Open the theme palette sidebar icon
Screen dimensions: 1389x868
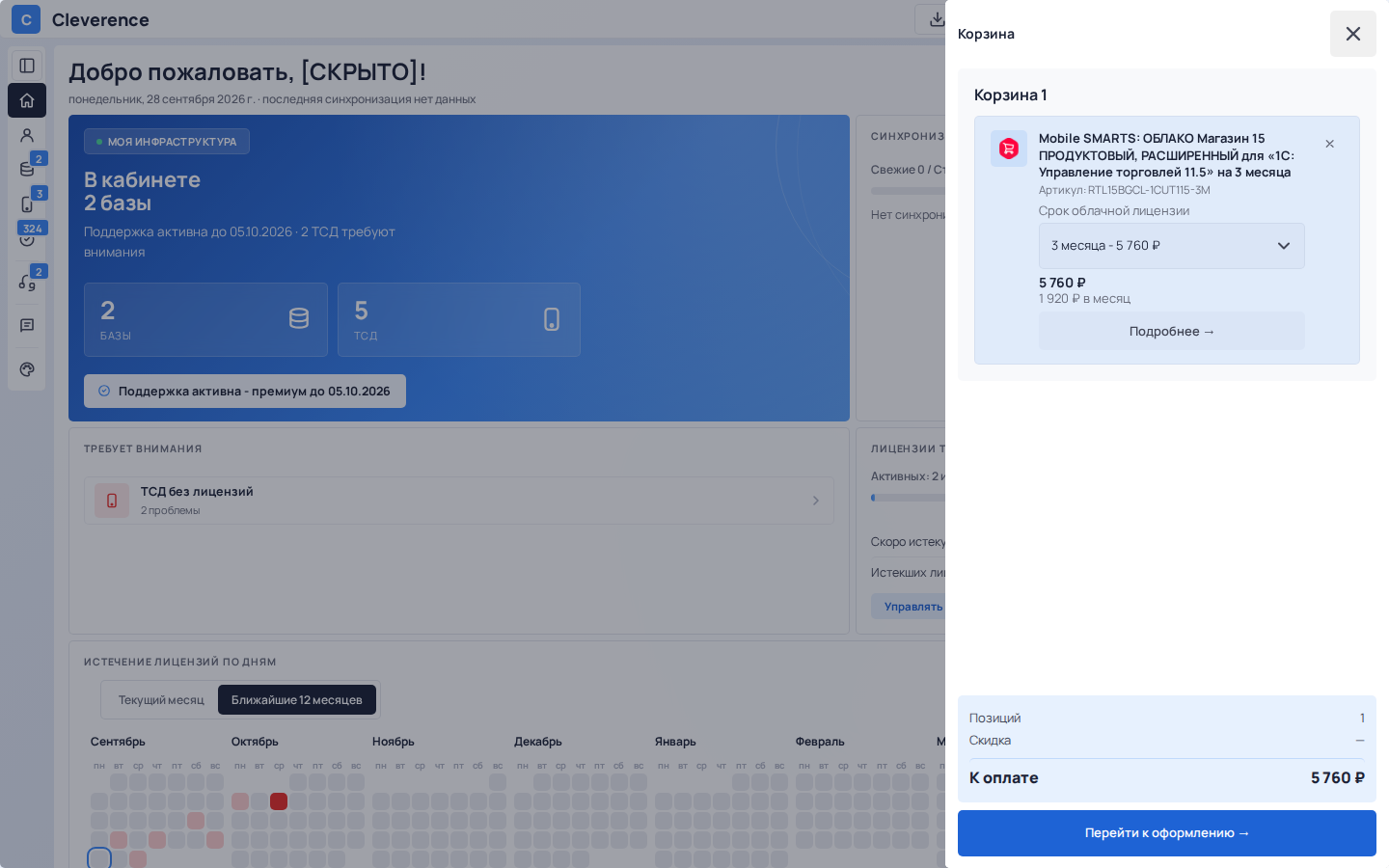[27, 369]
